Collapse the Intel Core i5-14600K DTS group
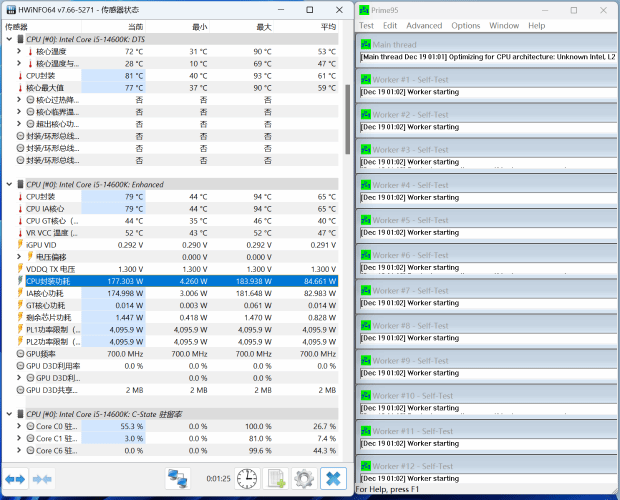Viewport: 620px width, 500px height. point(9,39)
